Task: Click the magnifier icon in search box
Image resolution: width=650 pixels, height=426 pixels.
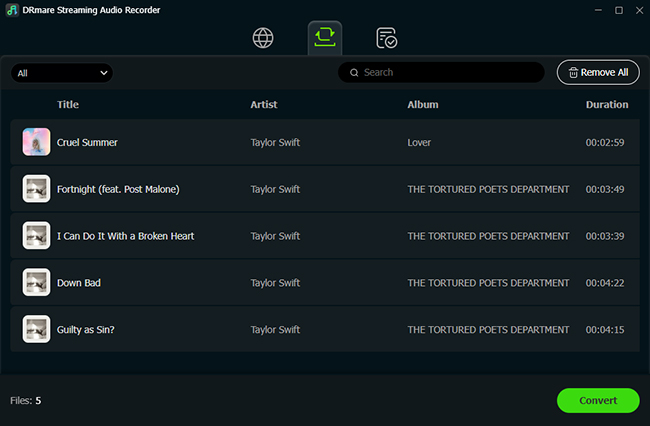Action: pos(354,73)
